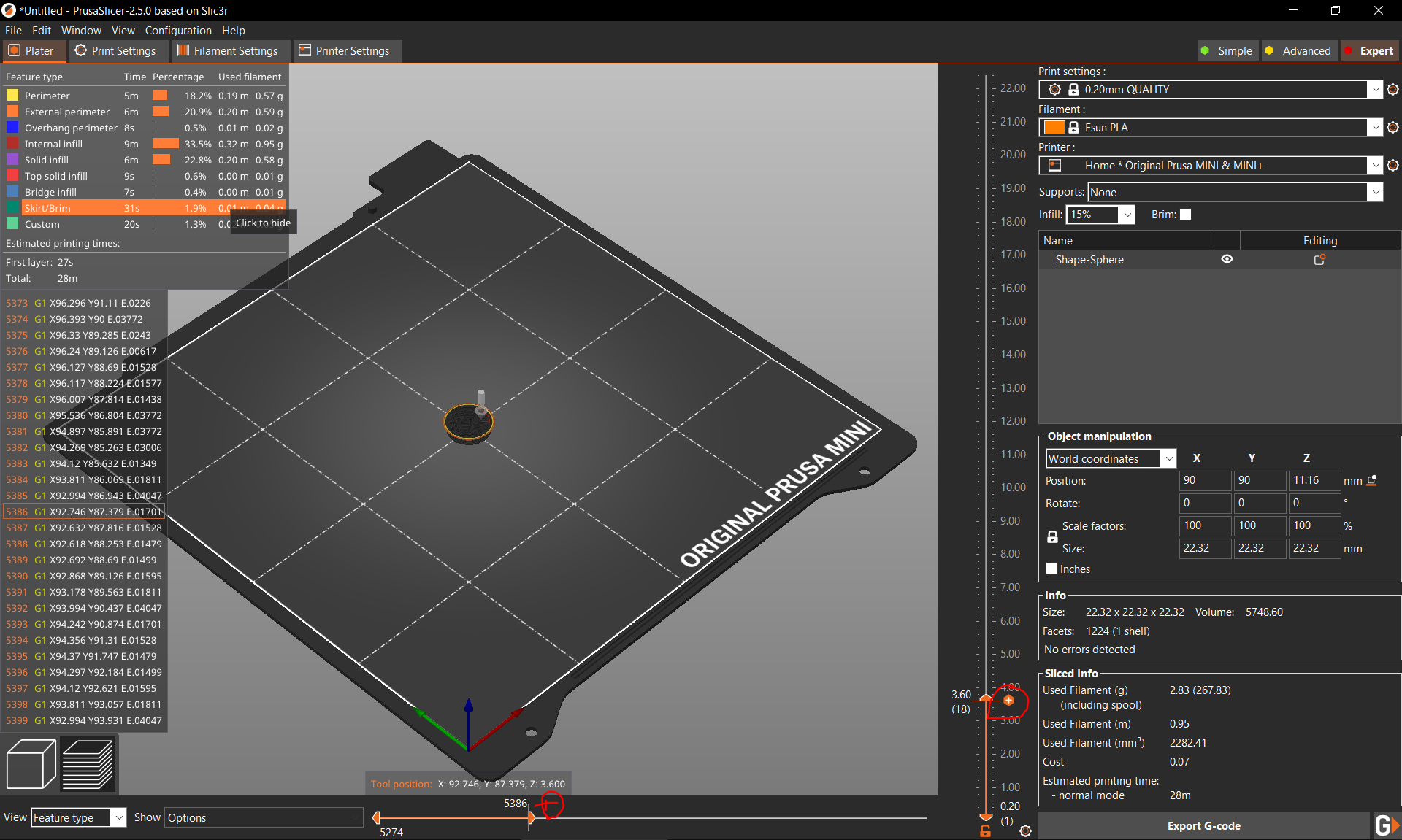Click the orange filament color swatch near Esun PLA
1402x840 pixels.
[x=1054, y=127]
